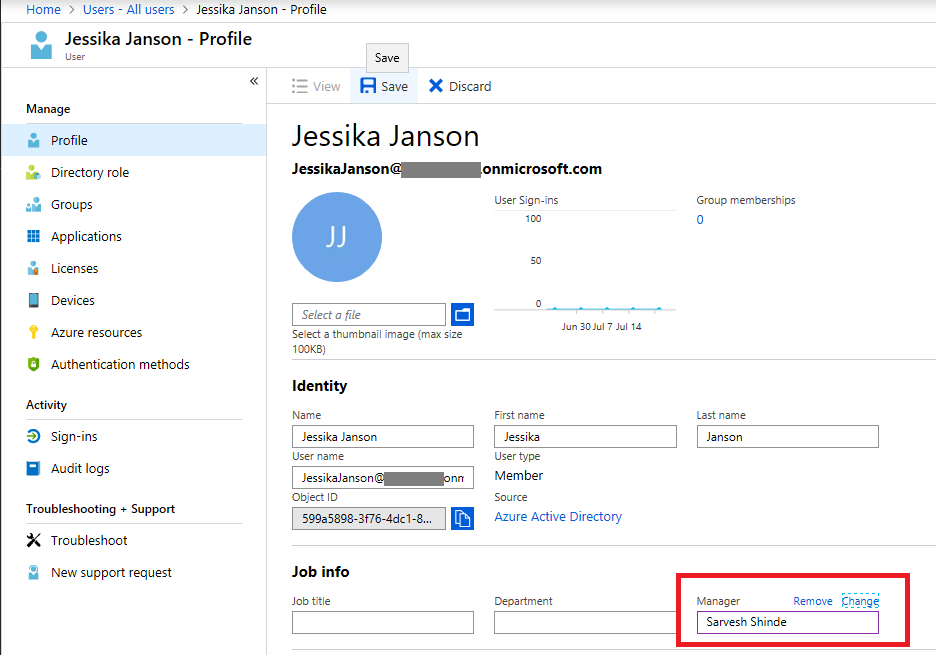Viewport: 936px width, 655px height.
Task: Collapse the Manage sidebar
Action: coord(255,83)
